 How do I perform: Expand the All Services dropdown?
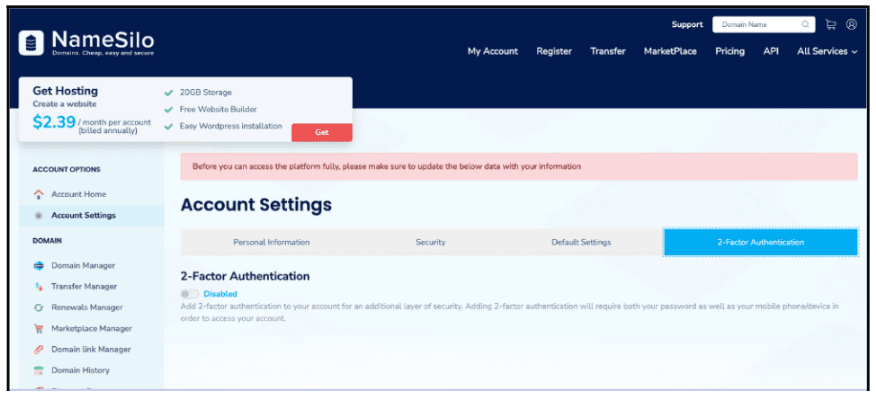coord(827,51)
